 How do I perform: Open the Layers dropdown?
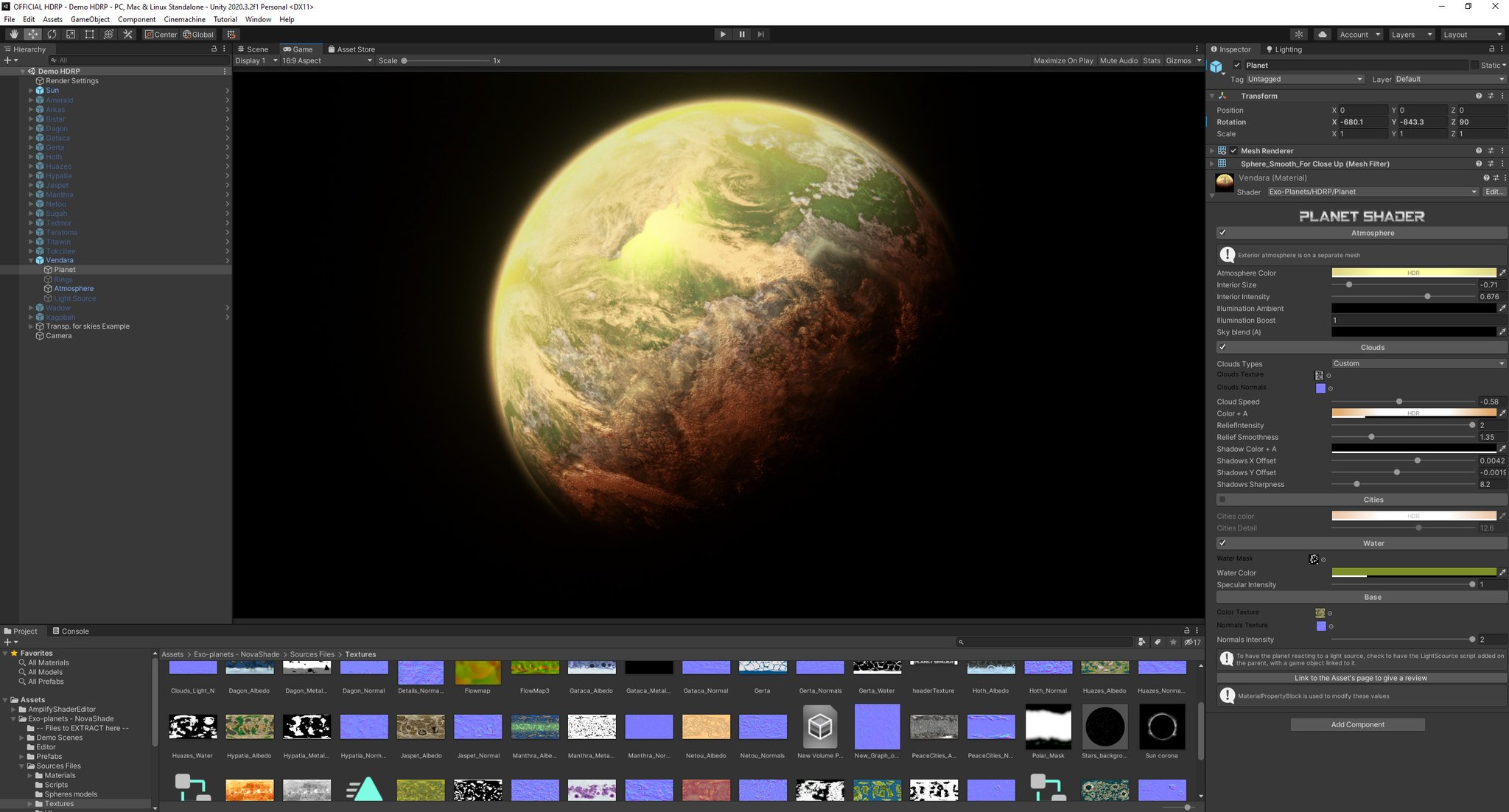tap(1410, 35)
